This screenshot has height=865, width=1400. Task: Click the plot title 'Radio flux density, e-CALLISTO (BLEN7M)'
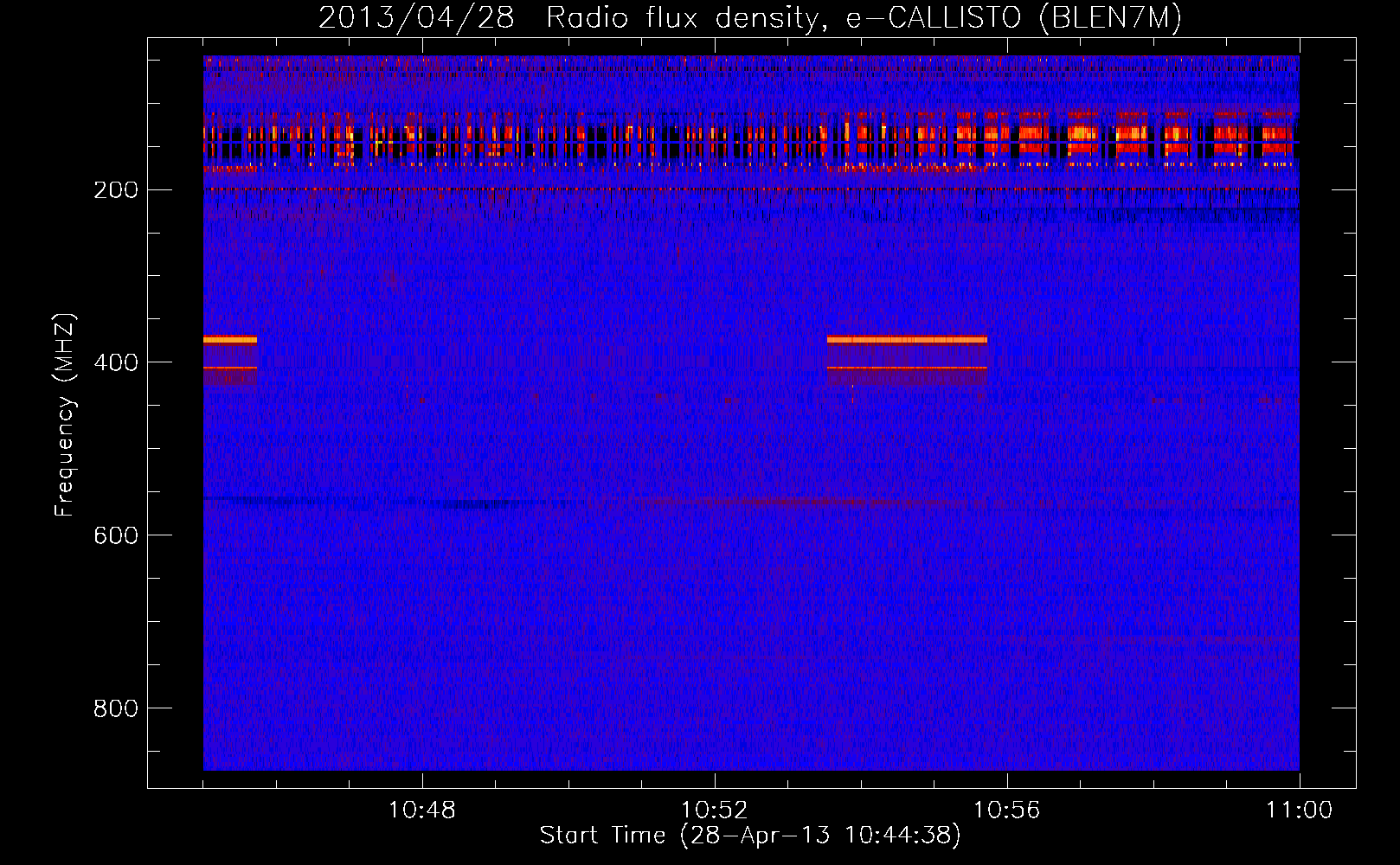864,18
